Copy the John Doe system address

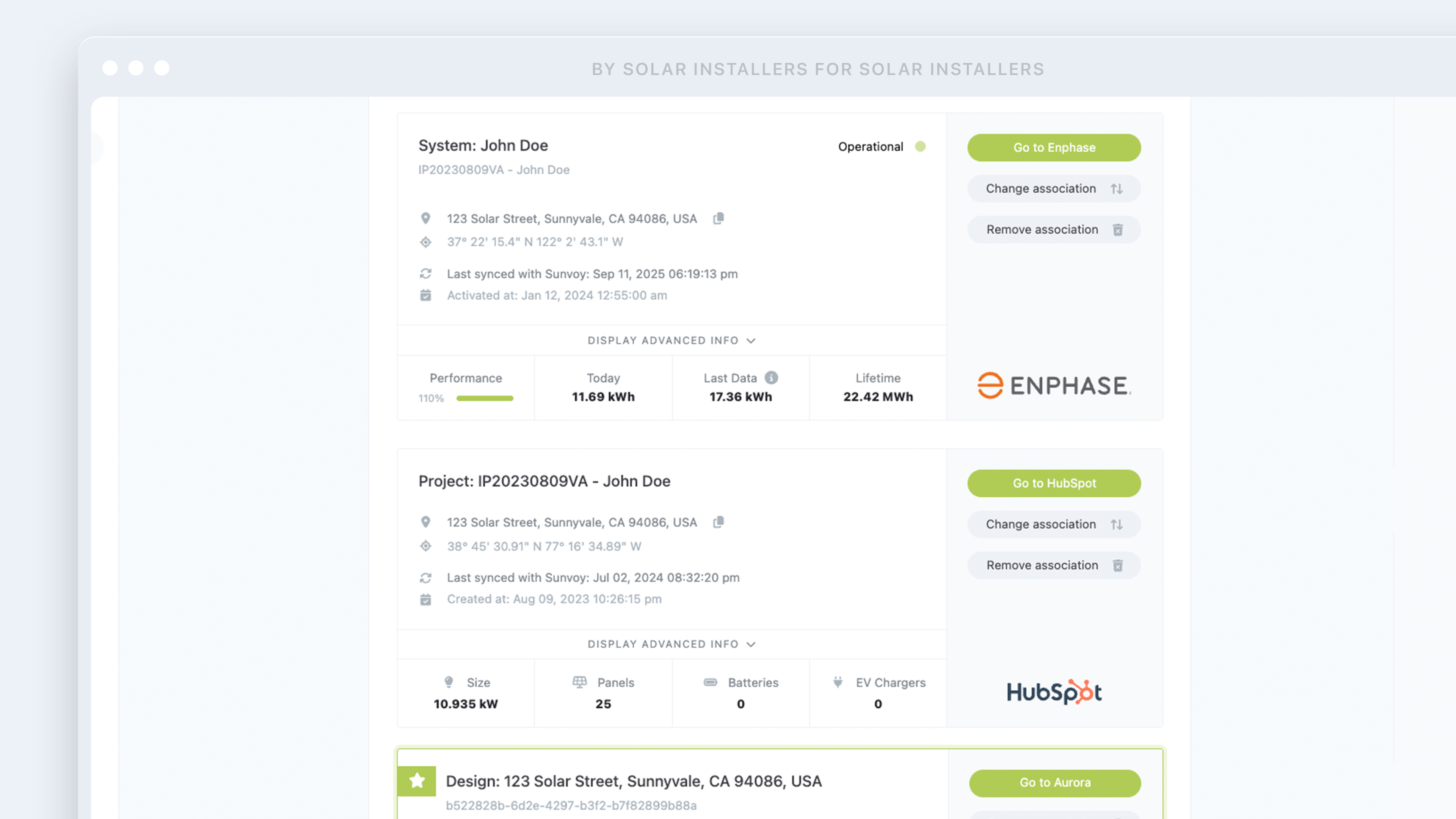click(719, 218)
